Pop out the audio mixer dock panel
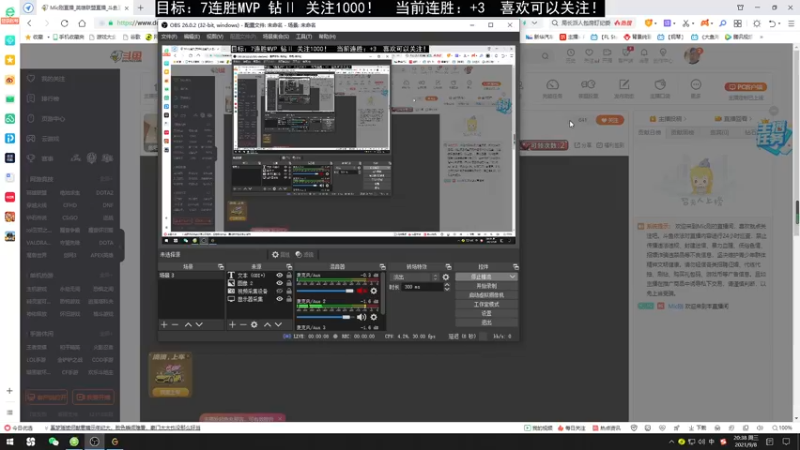Viewport: 800px width, 450px height. pyautogui.click(x=382, y=267)
